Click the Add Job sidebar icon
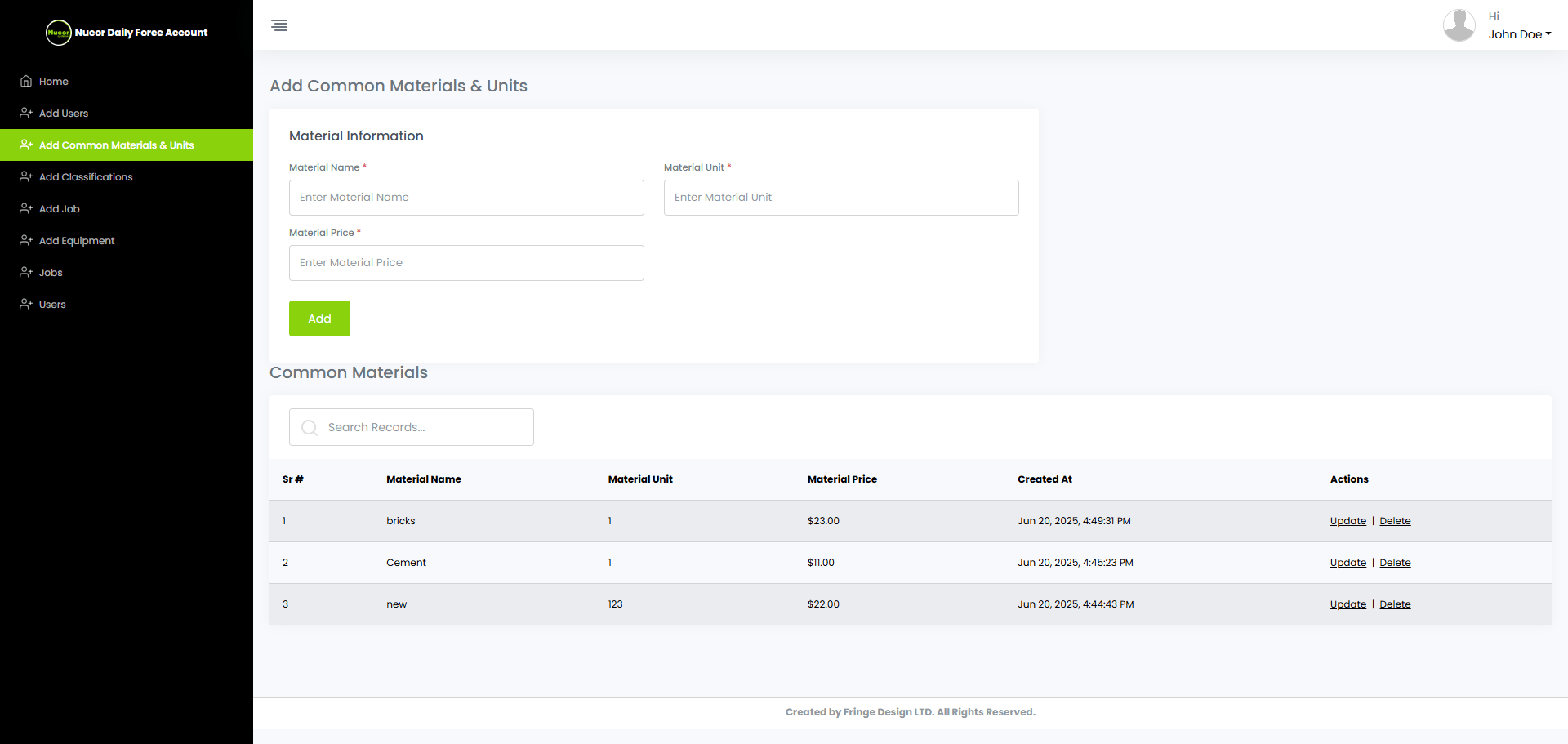The width and height of the screenshot is (1568, 744). (x=26, y=209)
